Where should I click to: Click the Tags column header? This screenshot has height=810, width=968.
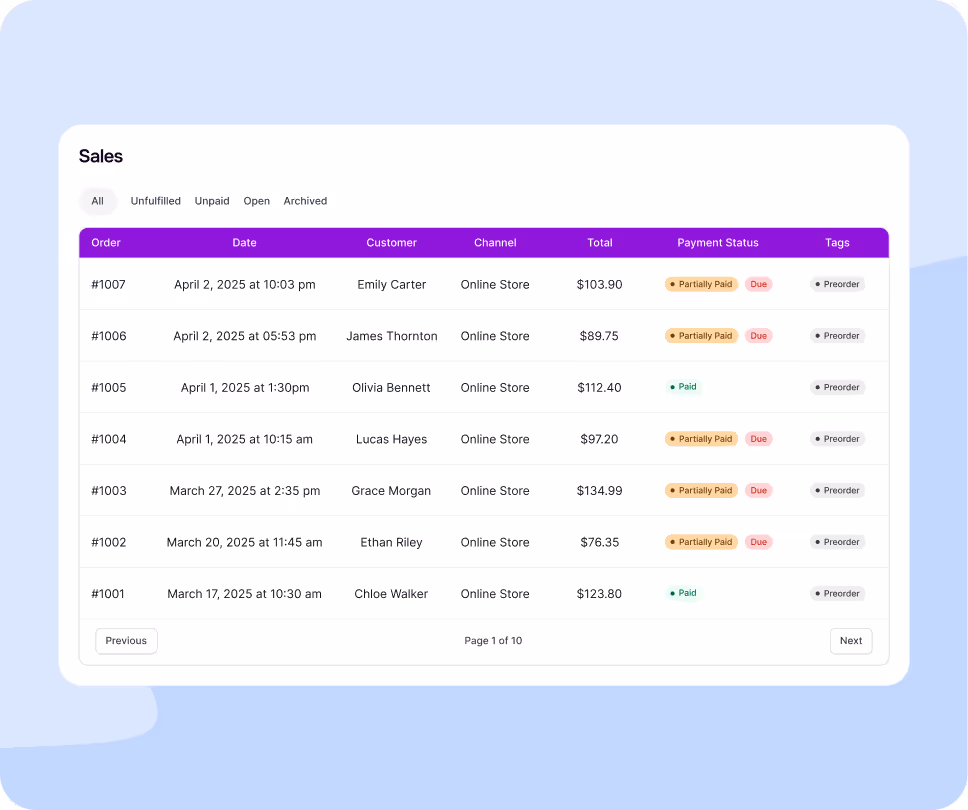(837, 243)
